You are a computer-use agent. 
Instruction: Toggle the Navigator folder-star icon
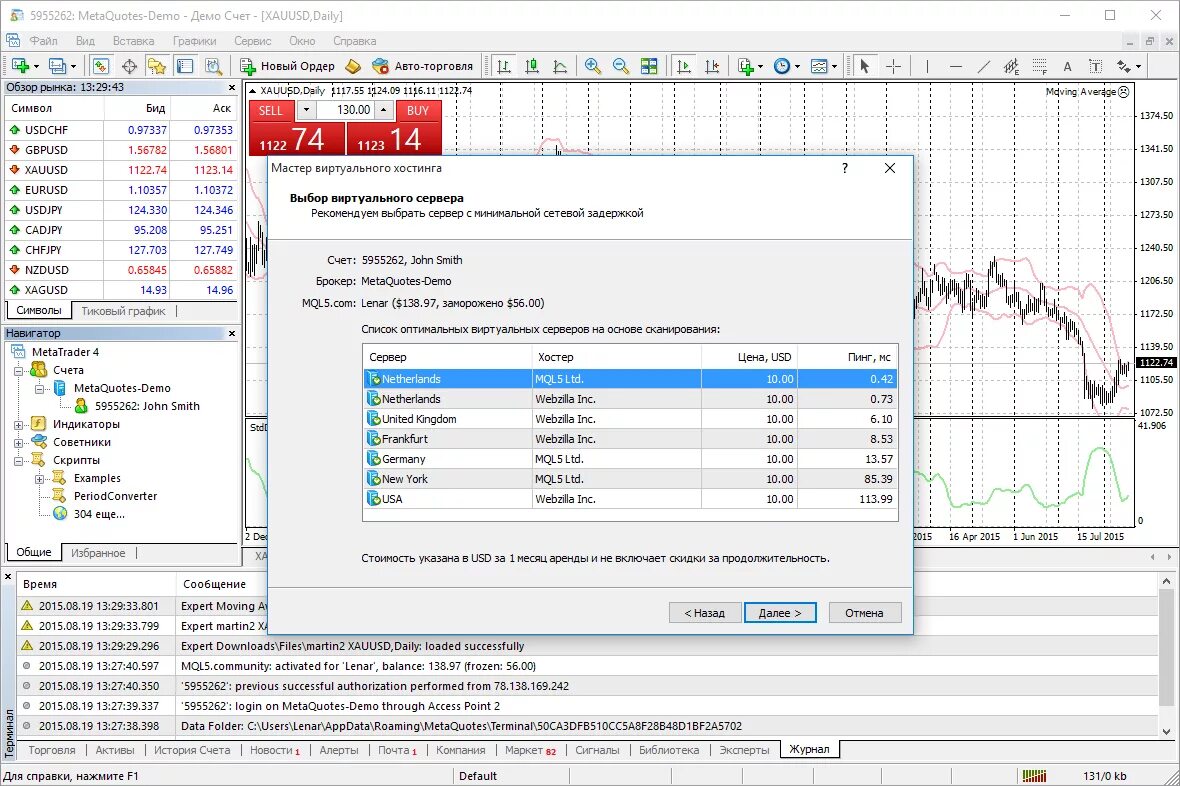(x=157, y=66)
